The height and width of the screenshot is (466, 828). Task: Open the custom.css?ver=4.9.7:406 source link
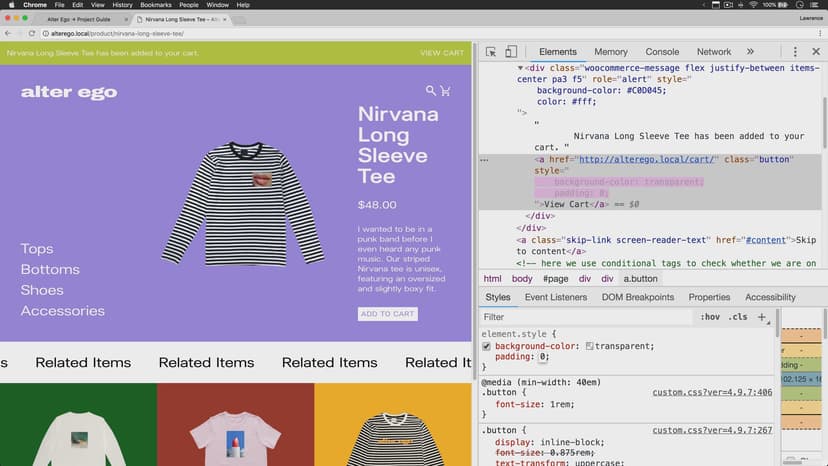pos(712,391)
